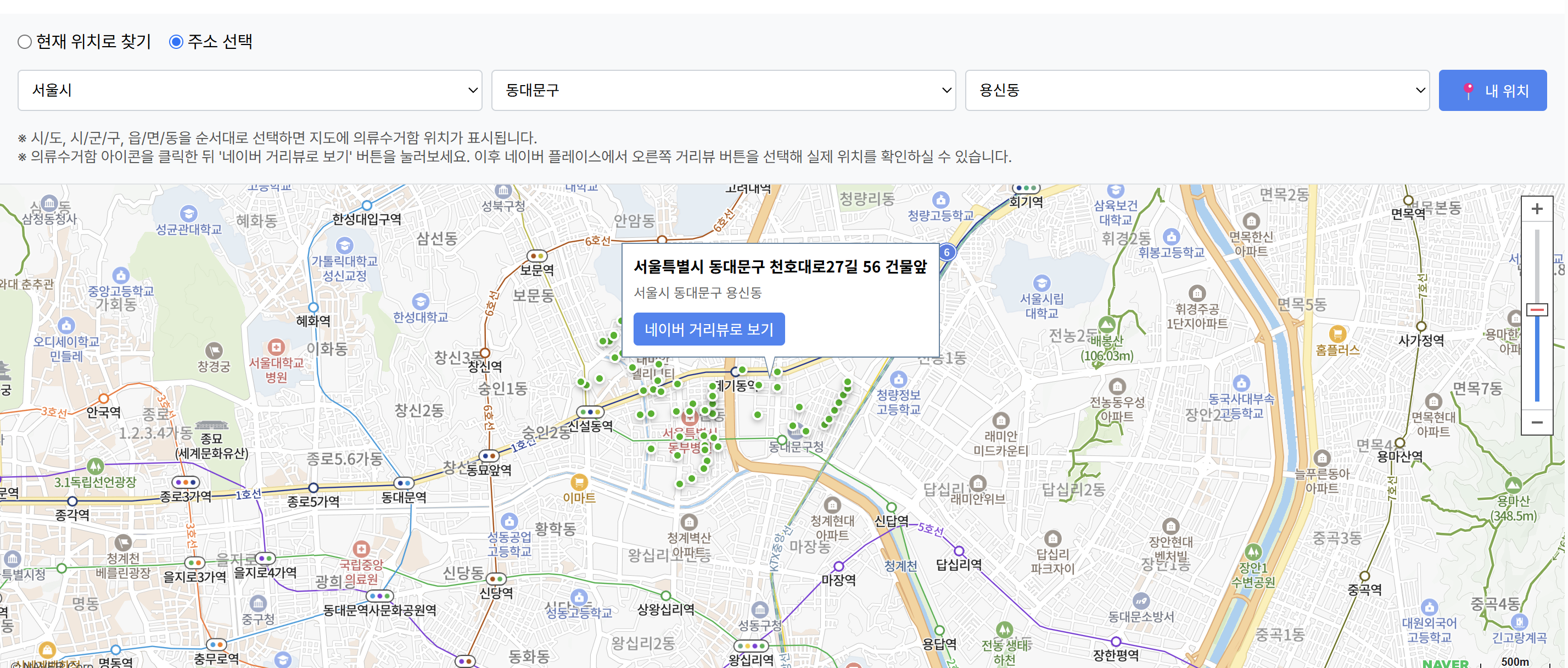Click the 가톨릭대학교 성신교정 school icon
The image size is (1568, 668).
pyautogui.click(x=345, y=246)
